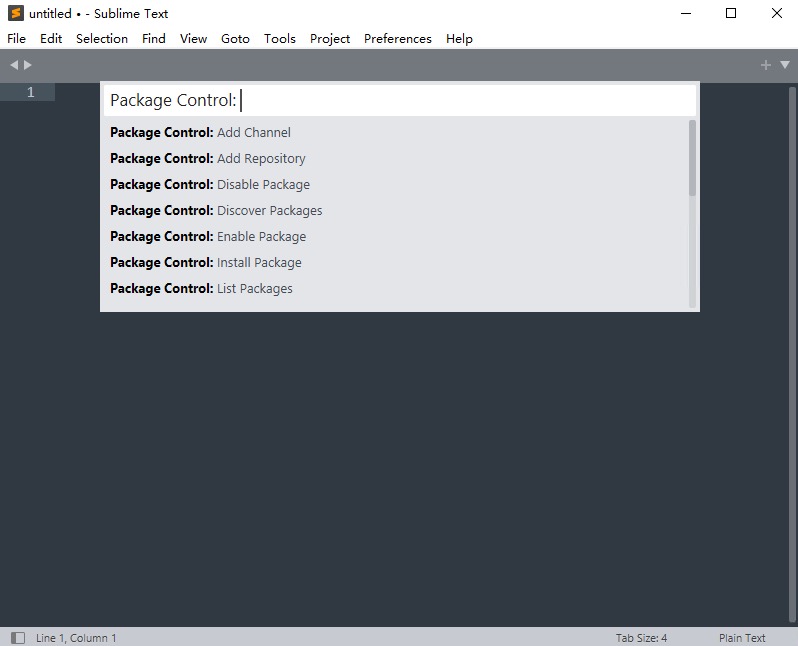Image resolution: width=798 pixels, height=646 pixels.
Task: Click the editor vertical scrollbar
Action: pyautogui.click(x=792, y=355)
